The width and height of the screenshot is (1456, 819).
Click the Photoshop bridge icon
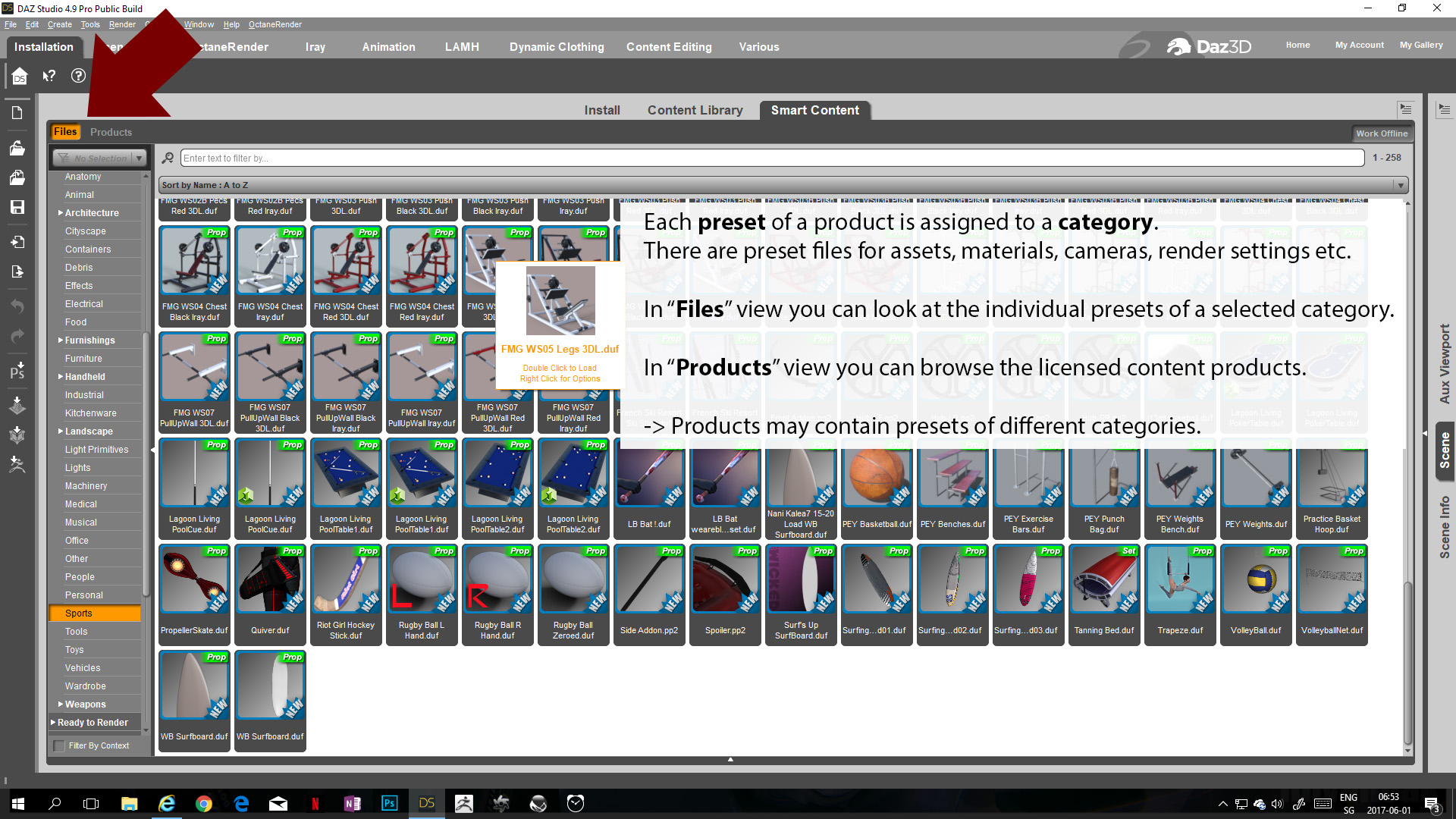17,371
